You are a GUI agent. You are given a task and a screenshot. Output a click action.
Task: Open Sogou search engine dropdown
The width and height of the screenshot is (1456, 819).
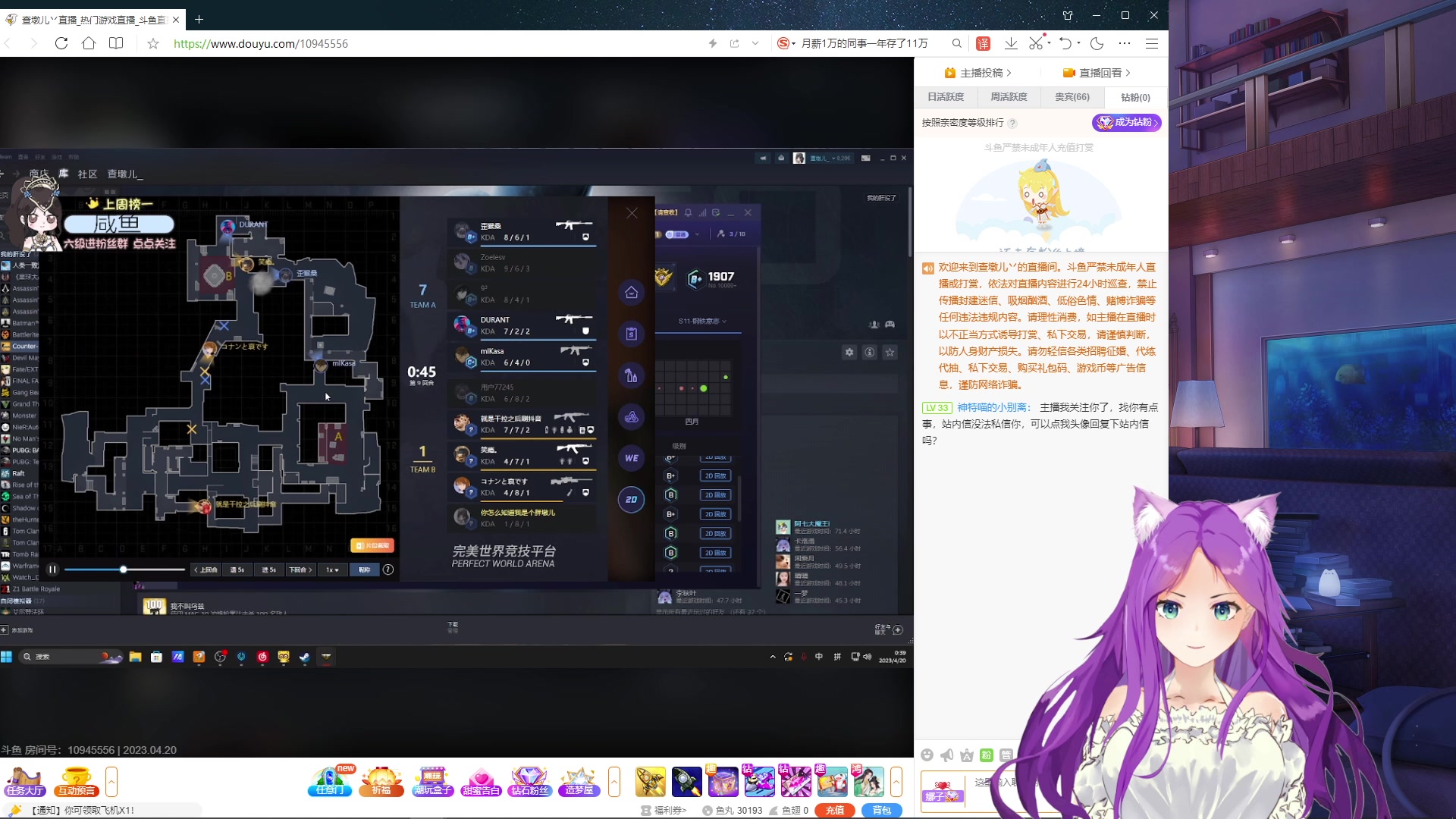(x=786, y=43)
